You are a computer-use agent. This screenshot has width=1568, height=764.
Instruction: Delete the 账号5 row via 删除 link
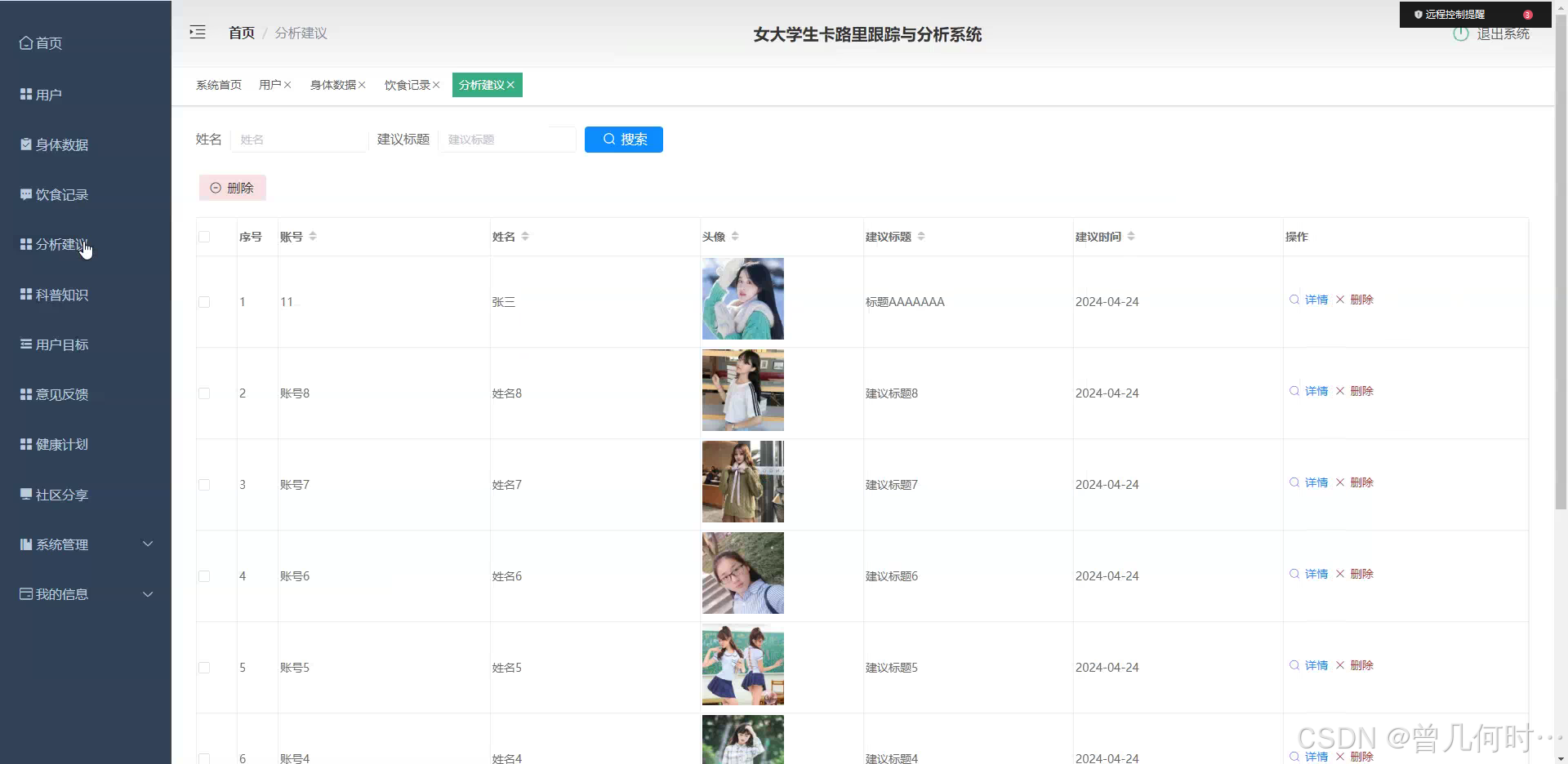[1355, 665]
